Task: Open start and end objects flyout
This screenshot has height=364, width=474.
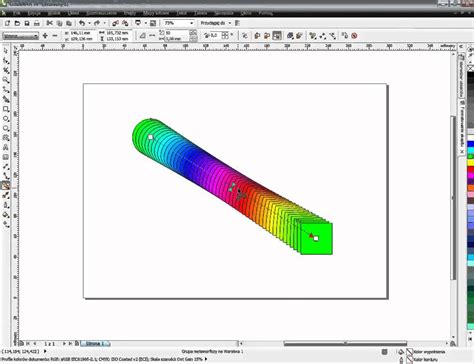Action: click(323, 36)
